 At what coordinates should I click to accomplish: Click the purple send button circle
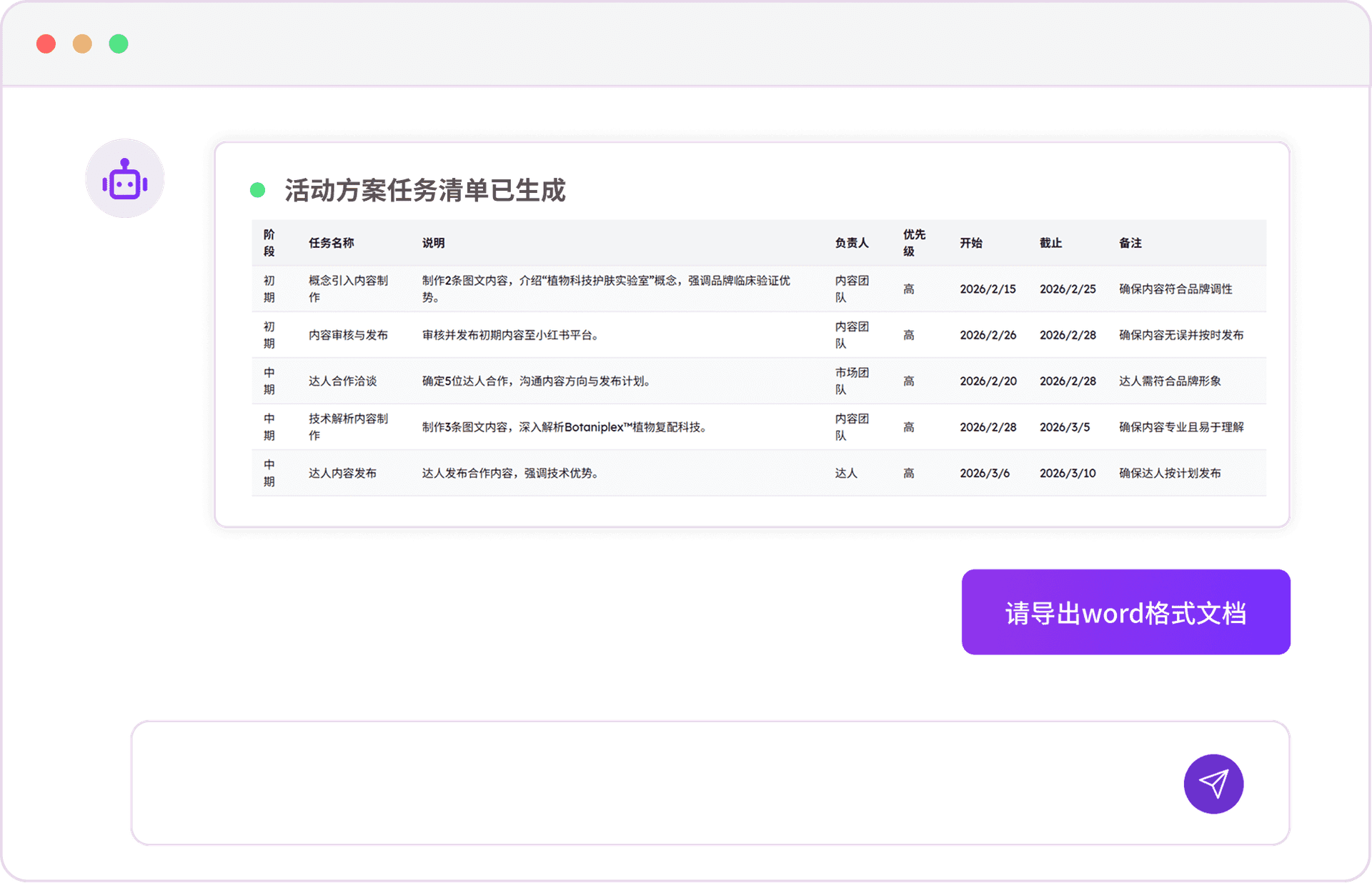coord(1213,784)
